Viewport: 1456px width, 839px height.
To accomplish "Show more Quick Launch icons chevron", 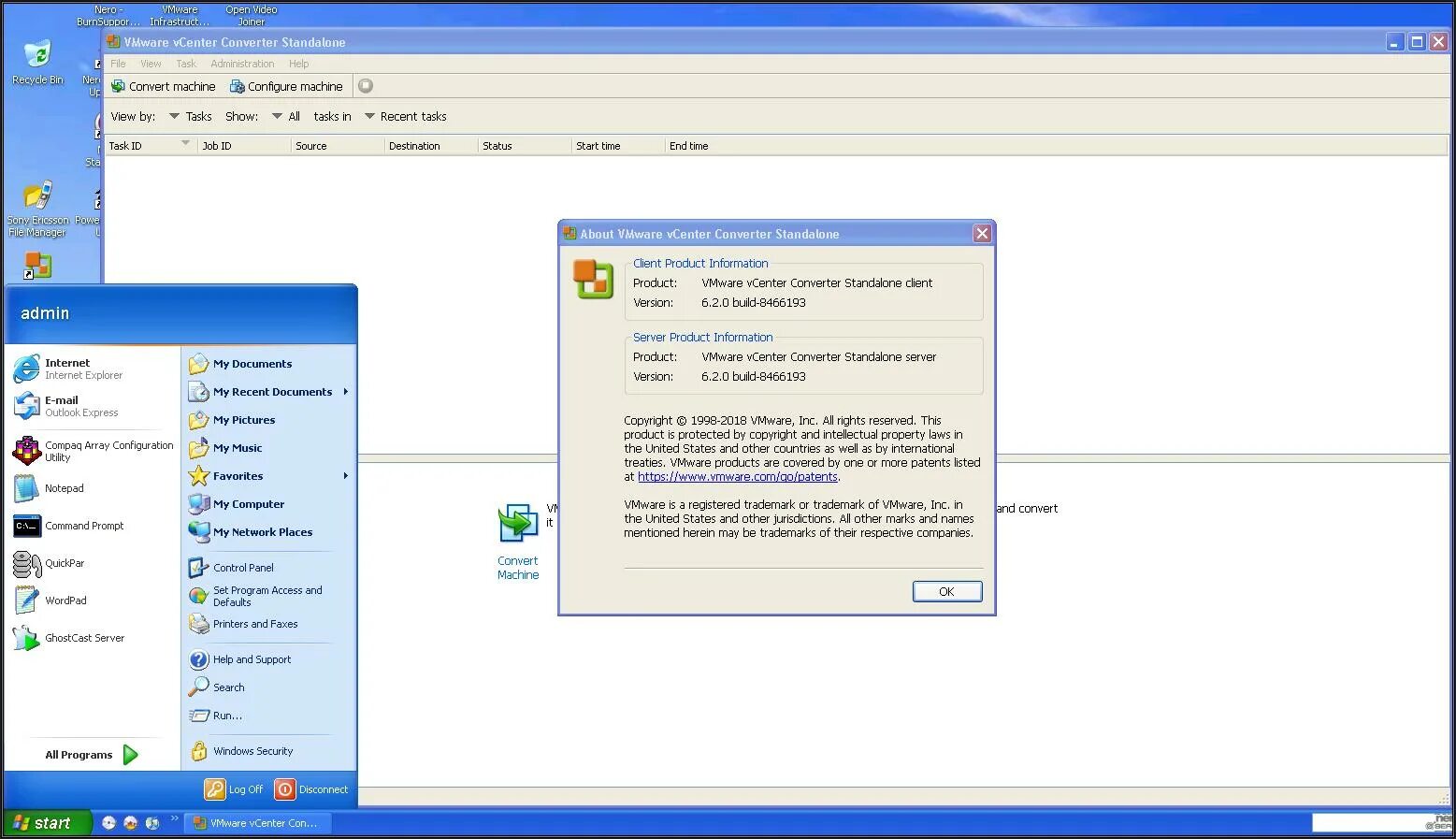I will [x=174, y=819].
